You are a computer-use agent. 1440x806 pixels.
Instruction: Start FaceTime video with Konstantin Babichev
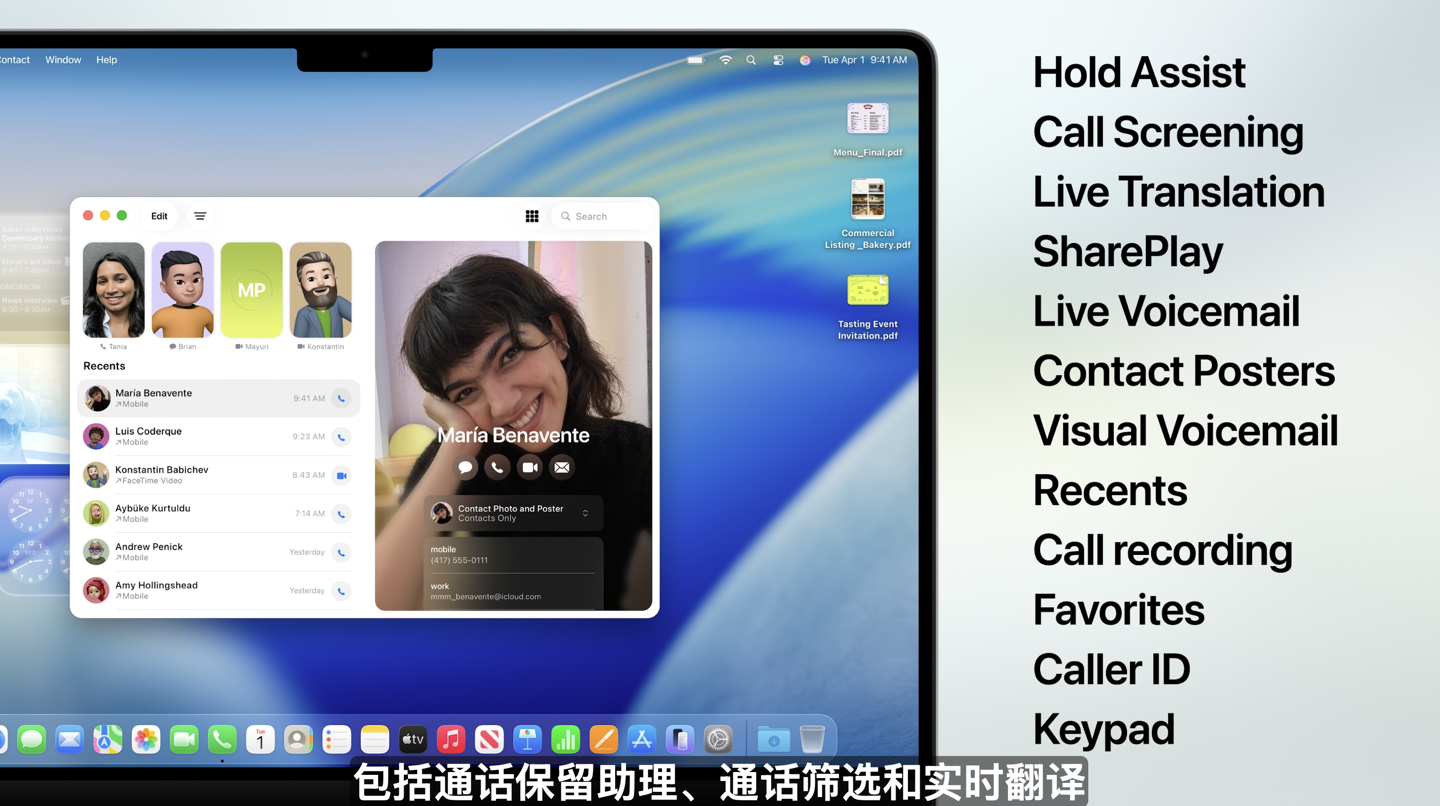click(341, 475)
